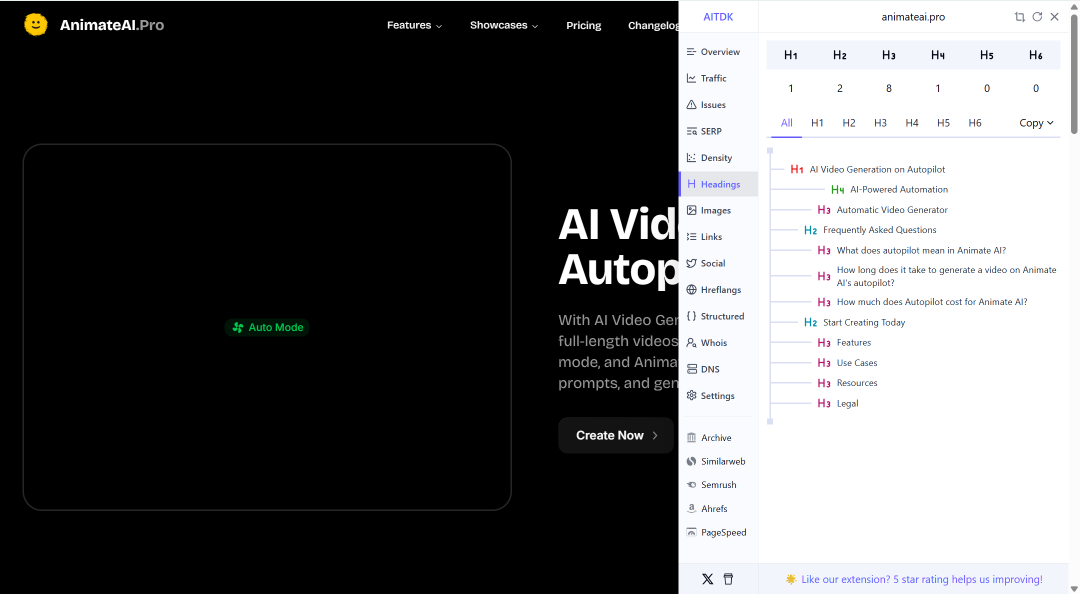Click the video preview placeholder area
Screen dimensions: 1080x594
coord(267,327)
